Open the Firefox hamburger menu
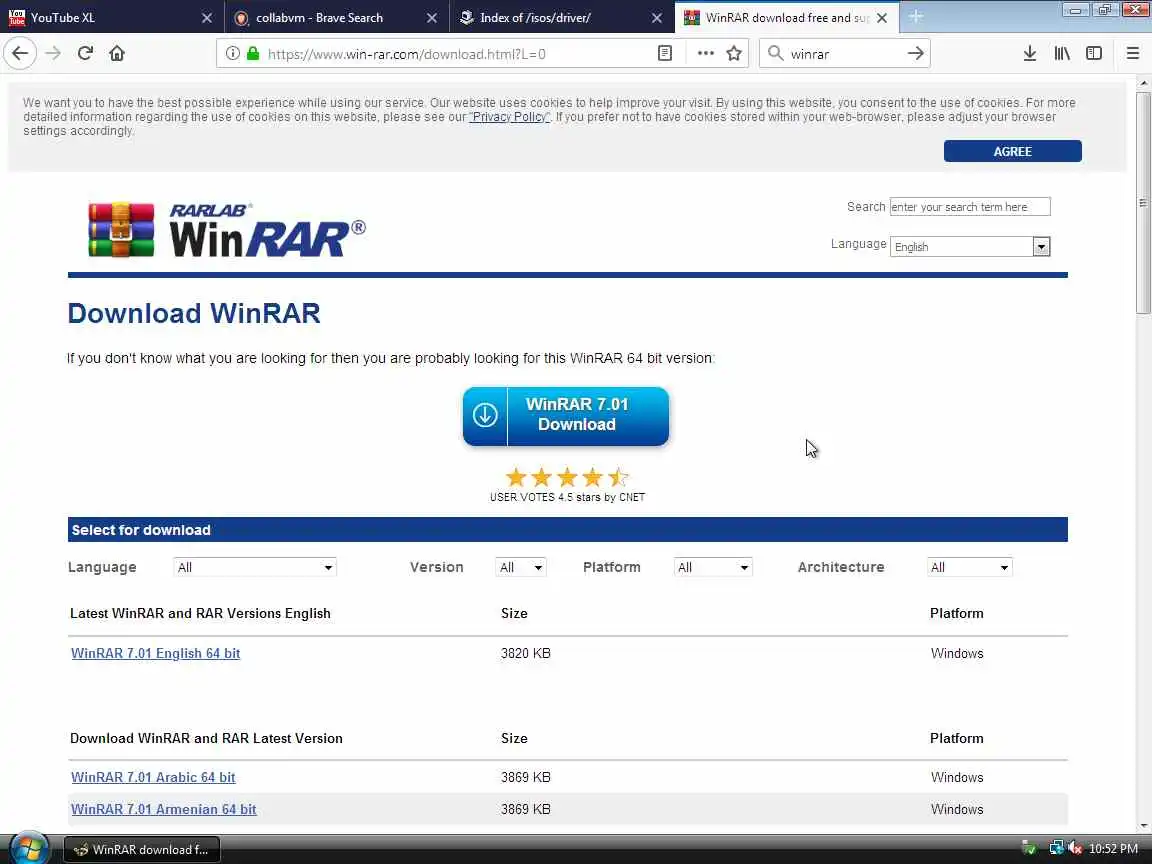 [x=1133, y=54]
